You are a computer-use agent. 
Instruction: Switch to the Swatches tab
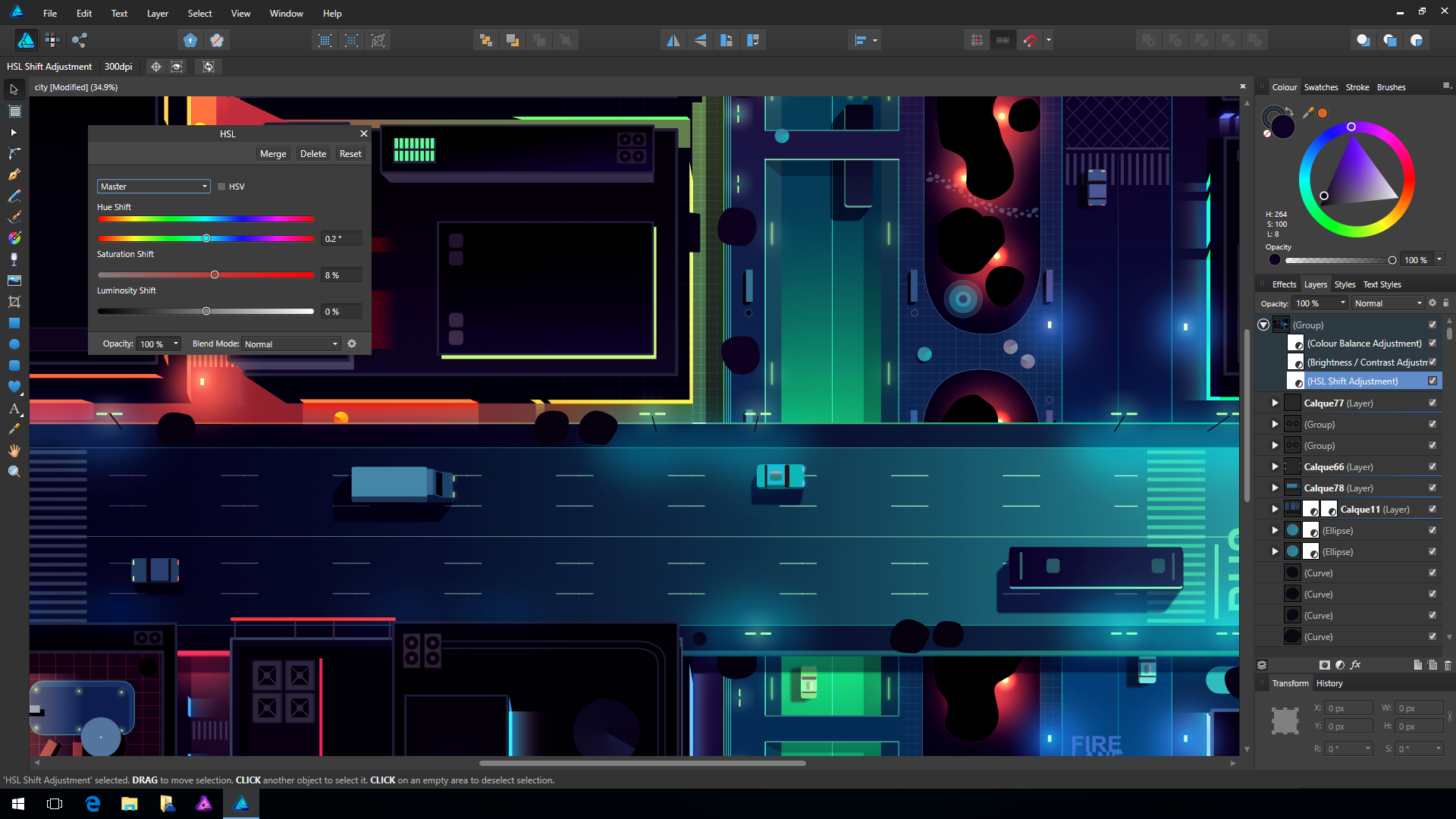point(1321,87)
